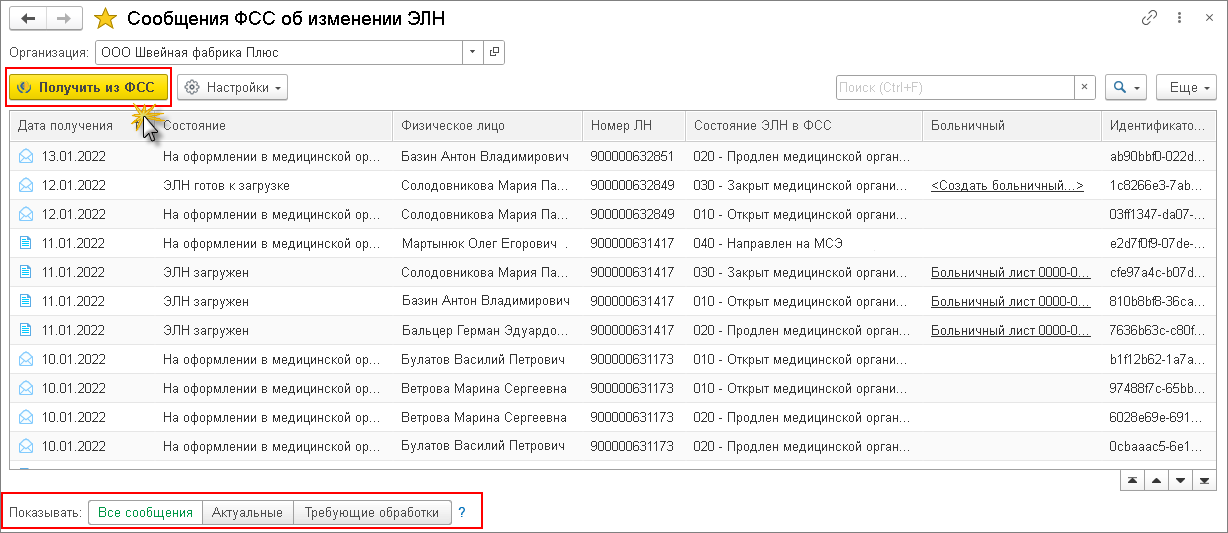Switch filter to Актуальные

tap(248, 513)
